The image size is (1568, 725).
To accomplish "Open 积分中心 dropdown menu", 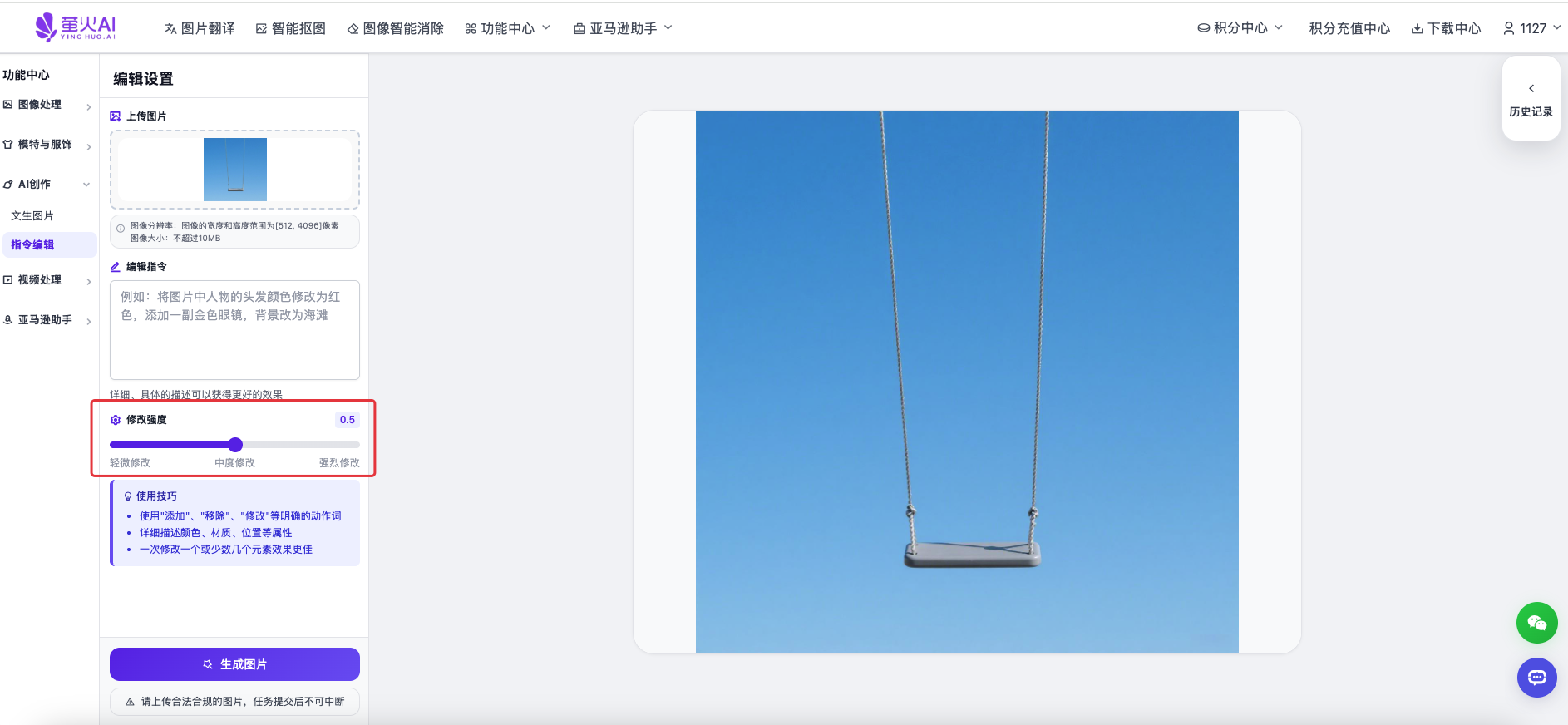I will tap(1240, 28).
